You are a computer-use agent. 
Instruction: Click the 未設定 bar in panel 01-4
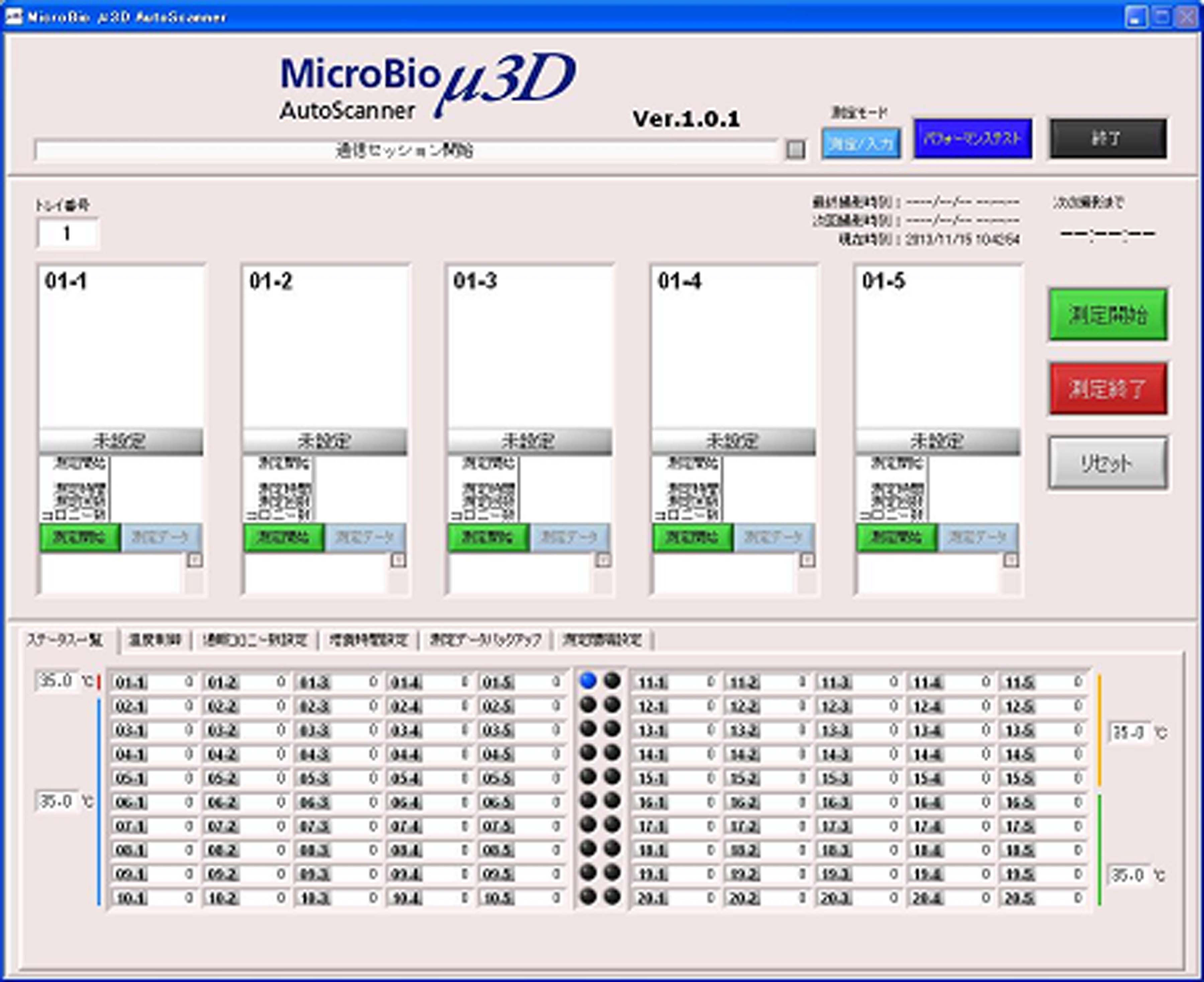[734, 441]
